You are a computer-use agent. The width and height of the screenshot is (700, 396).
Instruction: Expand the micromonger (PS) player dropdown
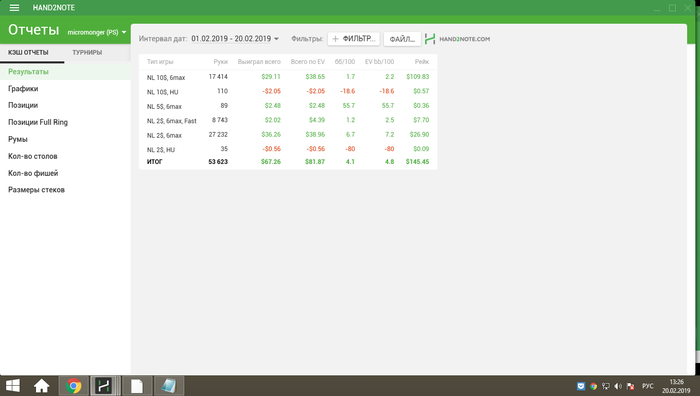coord(97,32)
